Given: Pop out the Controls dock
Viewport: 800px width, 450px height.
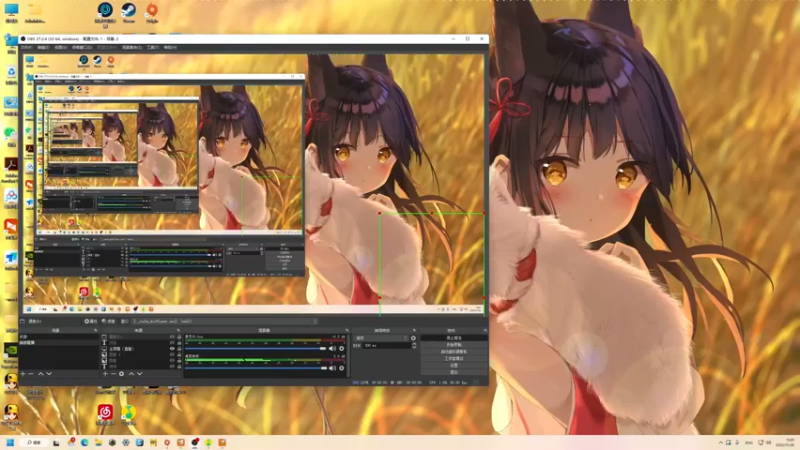Looking at the screenshot, I should pos(485,330).
